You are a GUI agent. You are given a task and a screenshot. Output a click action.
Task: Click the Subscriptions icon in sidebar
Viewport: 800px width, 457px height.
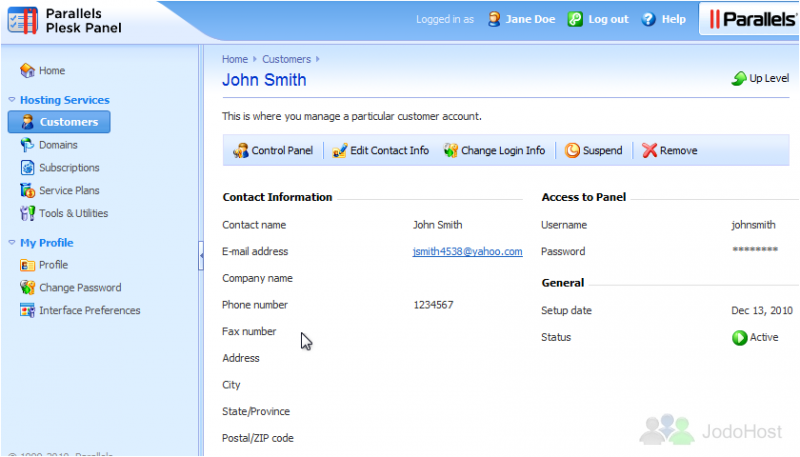click(x=27, y=167)
